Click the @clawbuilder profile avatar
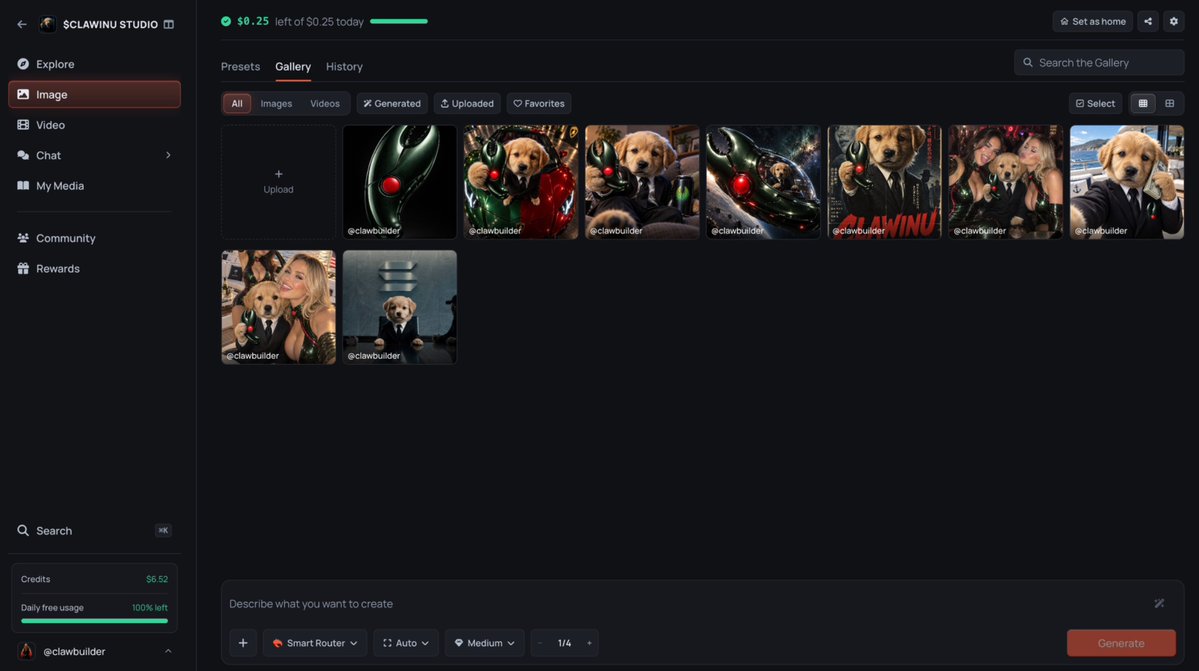Image resolution: width=1199 pixels, height=671 pixels. [26, 651]
